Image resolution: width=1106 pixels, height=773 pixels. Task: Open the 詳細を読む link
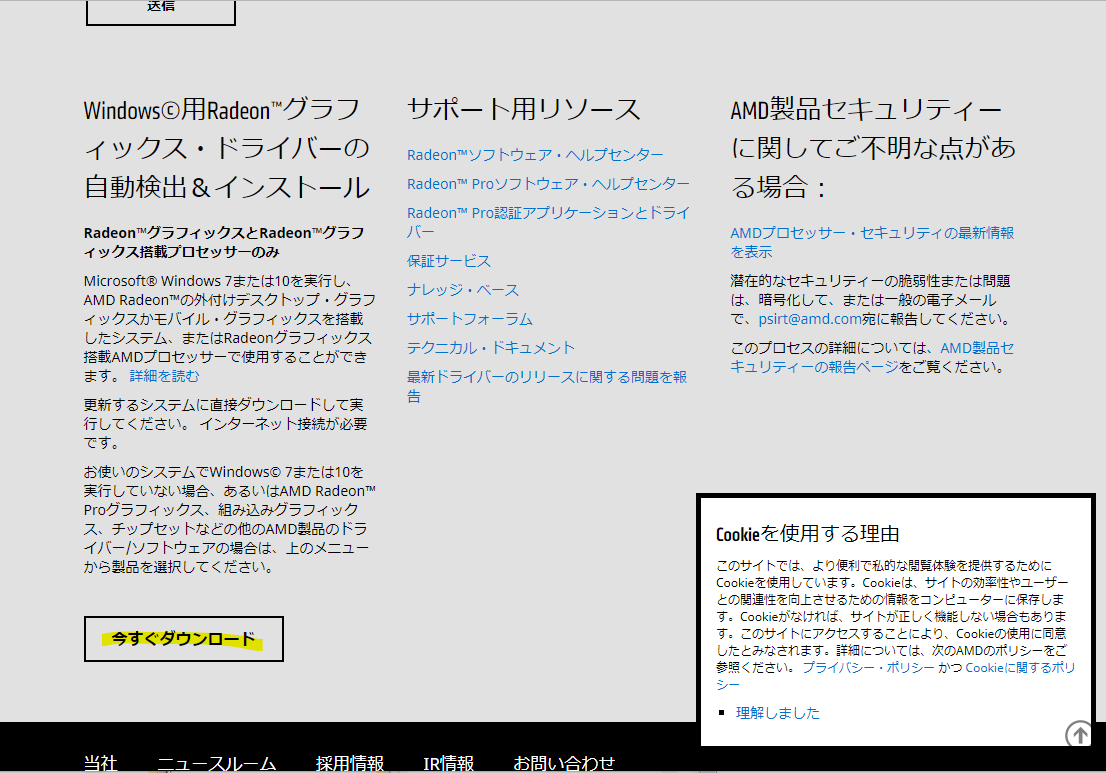click(164, 376)
